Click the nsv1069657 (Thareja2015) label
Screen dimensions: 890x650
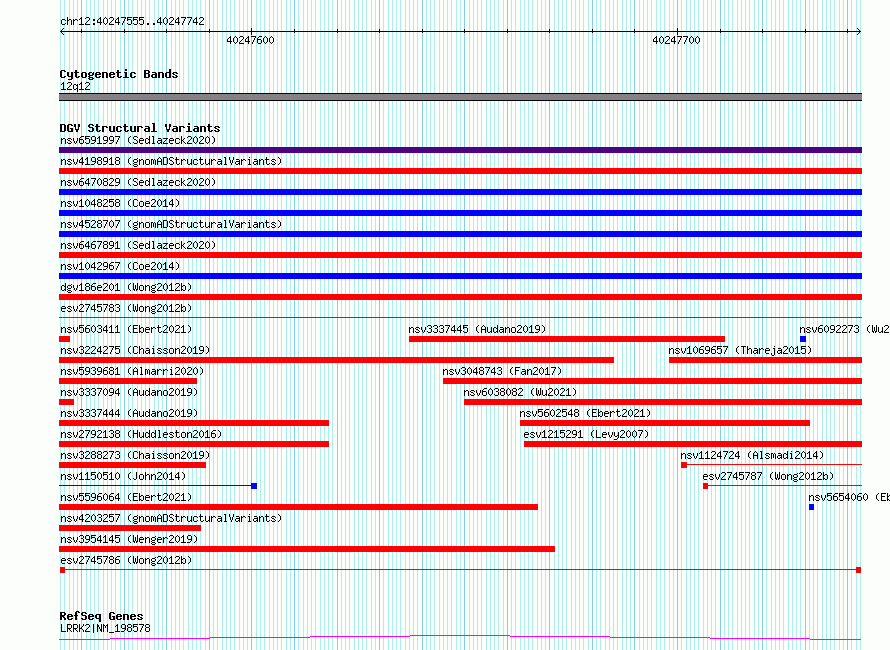pos(740,350)
